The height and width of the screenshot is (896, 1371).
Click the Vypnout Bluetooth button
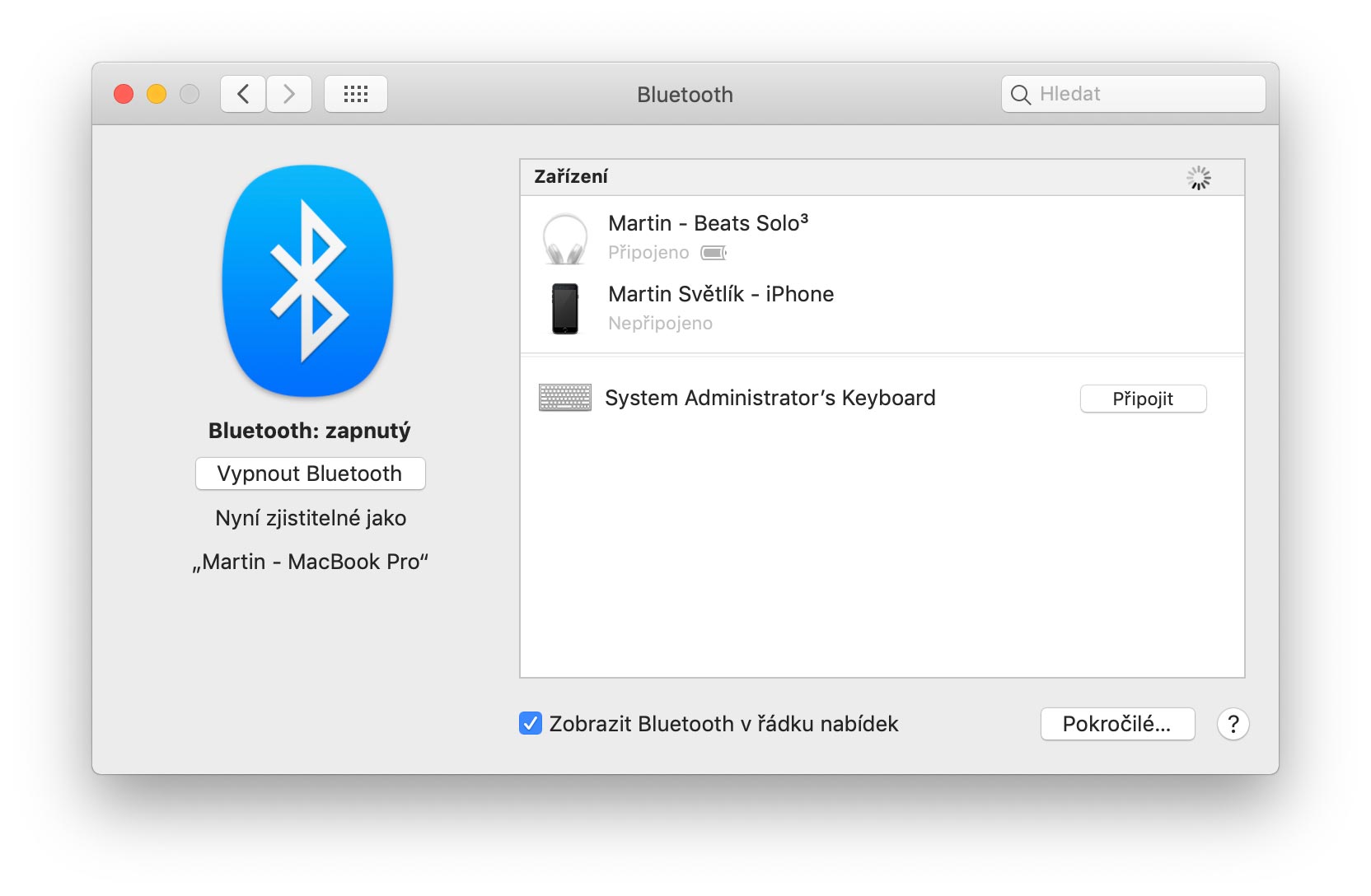pyautogui.click(x=311, y=474)
